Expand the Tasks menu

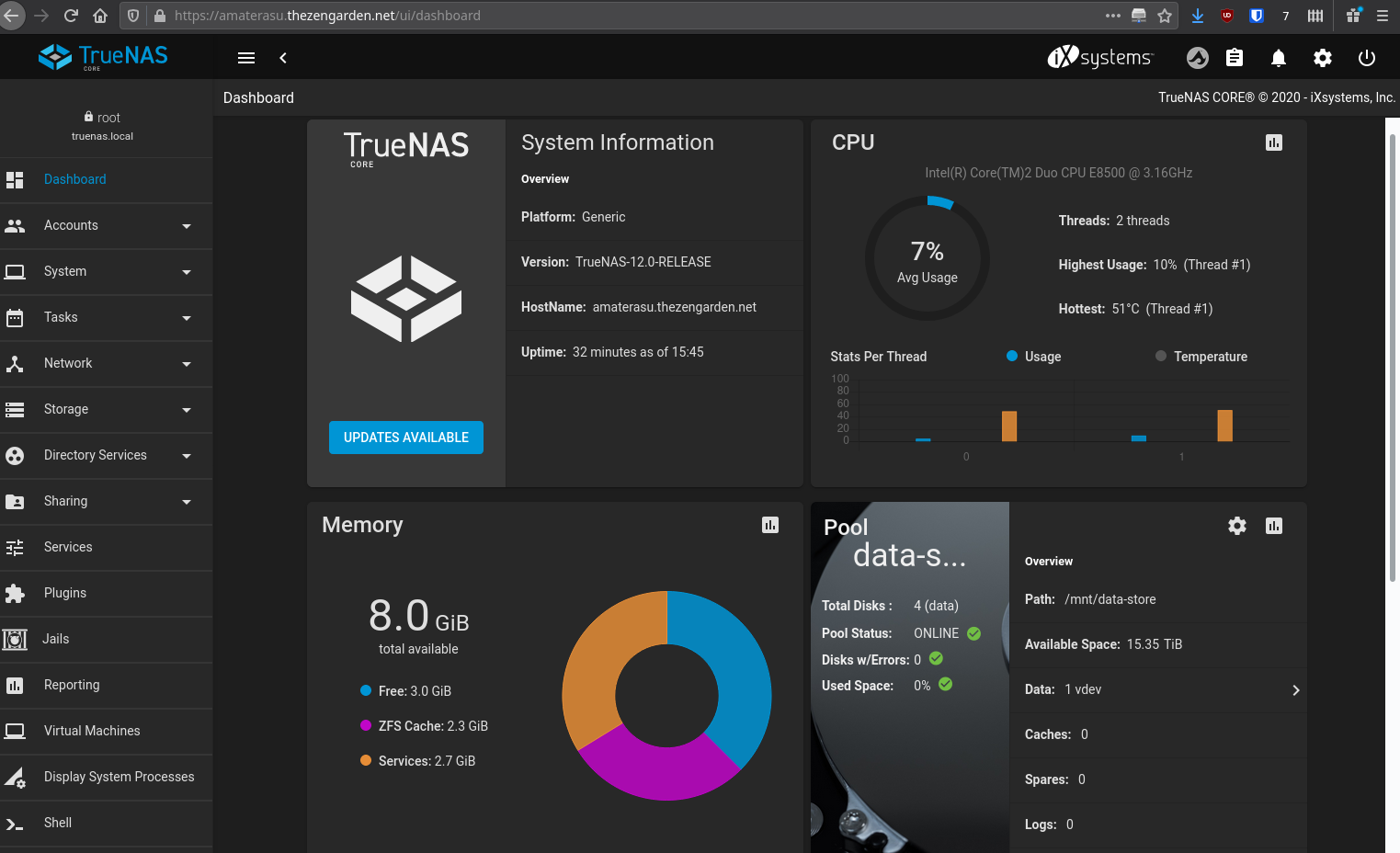(107, 317)
